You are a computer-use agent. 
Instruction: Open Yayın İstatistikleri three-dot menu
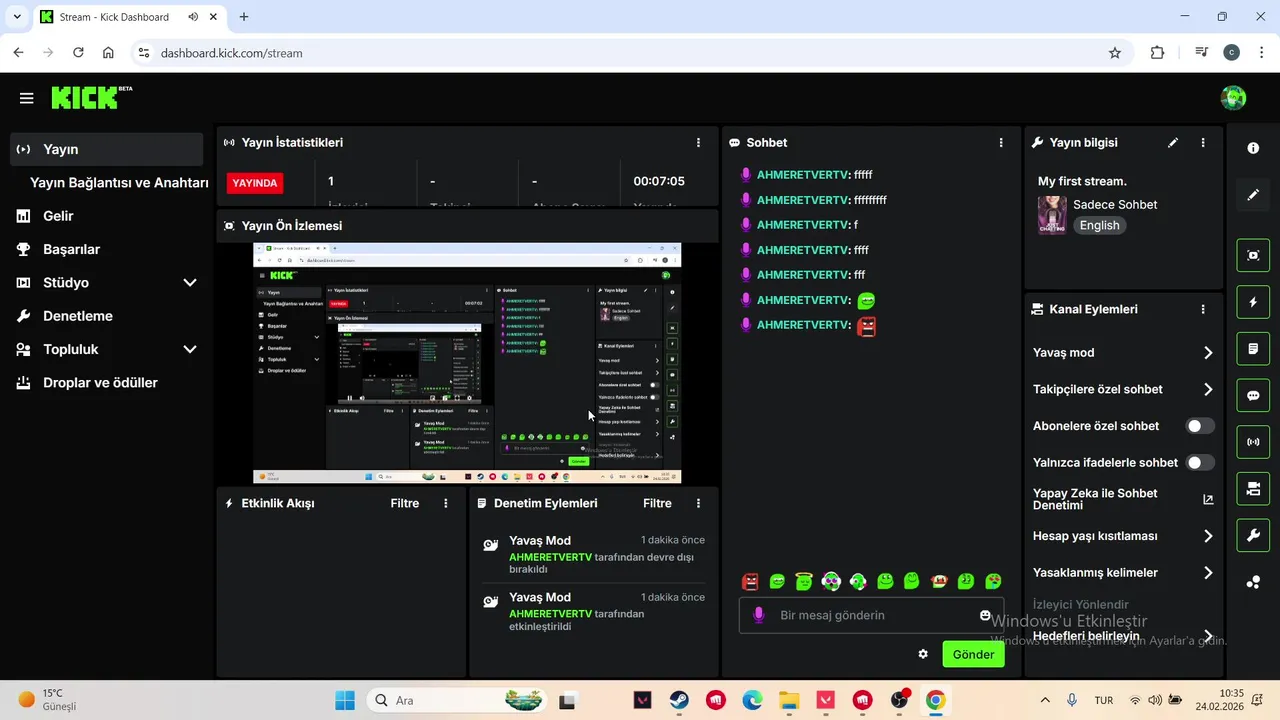698,143
